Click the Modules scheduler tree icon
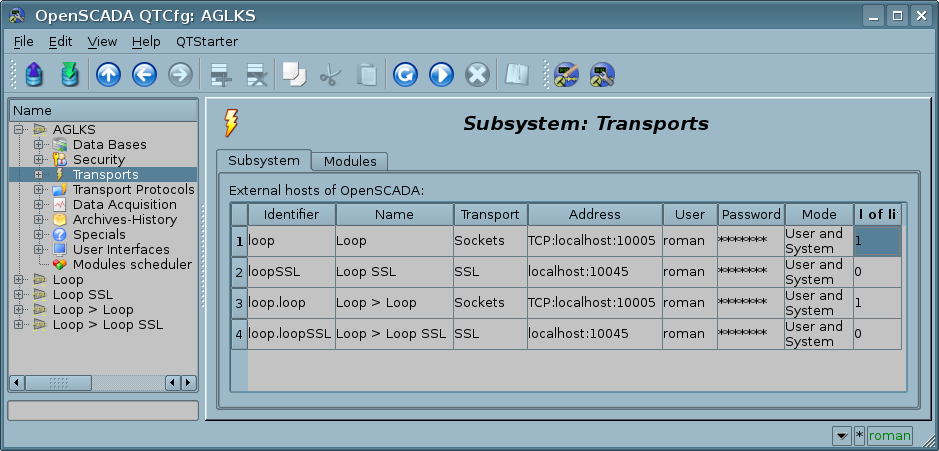The image size is (939, 451). (x=60, y=265)
